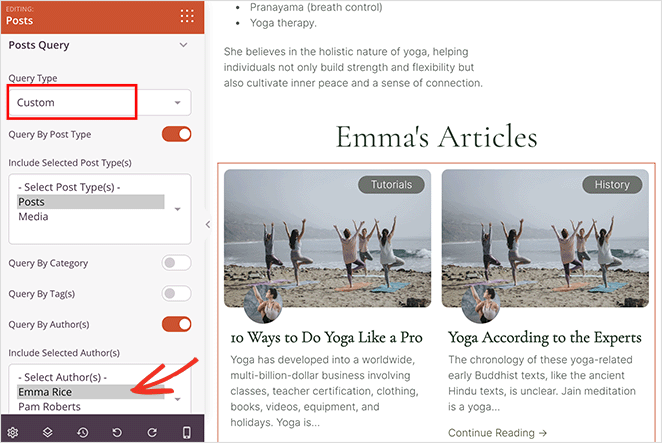Viewport: 662px width, 443px height.
Task: Click the Tutorials post yoga thumbnail
Action: click(x=328, y=238)
